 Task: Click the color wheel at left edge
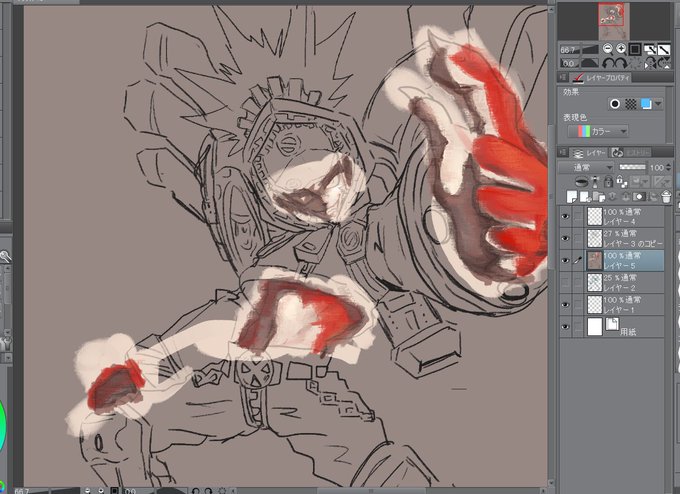pos(2,428)
